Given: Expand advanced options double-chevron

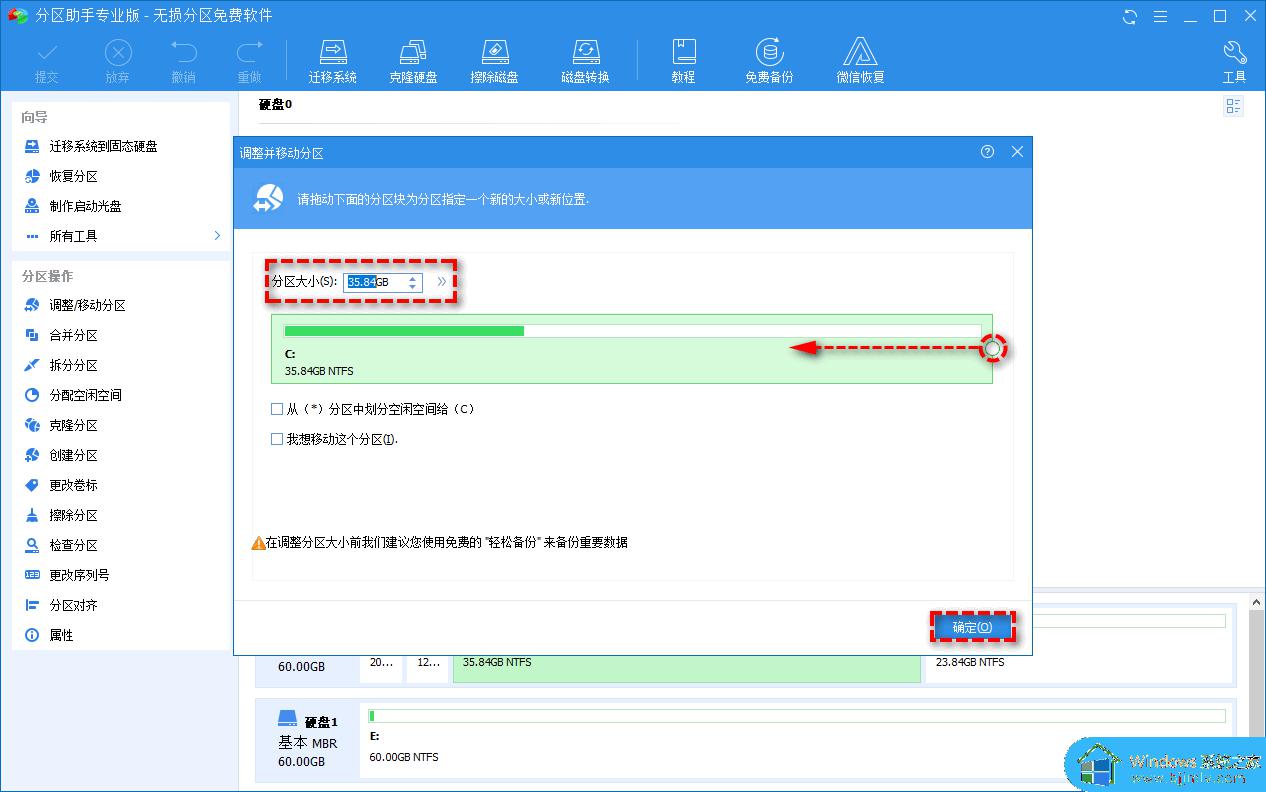Looking at the screenshot, I should [x=441, y=282].
